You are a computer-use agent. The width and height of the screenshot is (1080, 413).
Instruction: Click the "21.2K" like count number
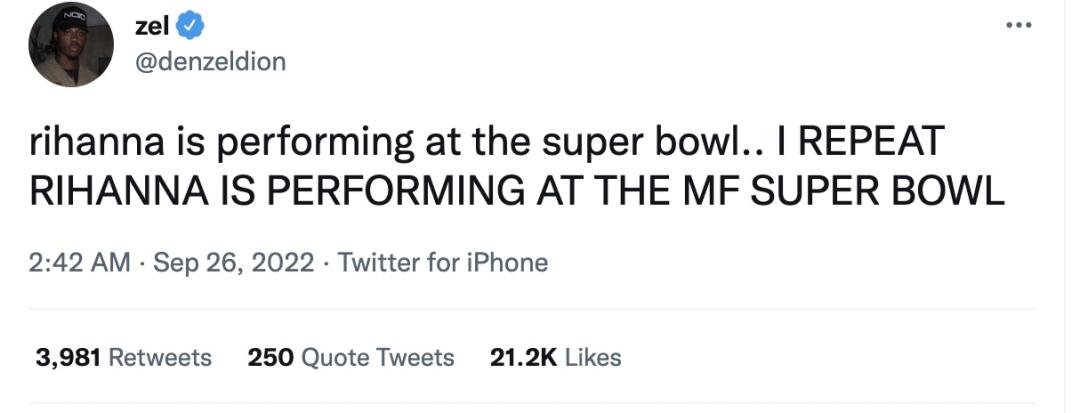523,357
